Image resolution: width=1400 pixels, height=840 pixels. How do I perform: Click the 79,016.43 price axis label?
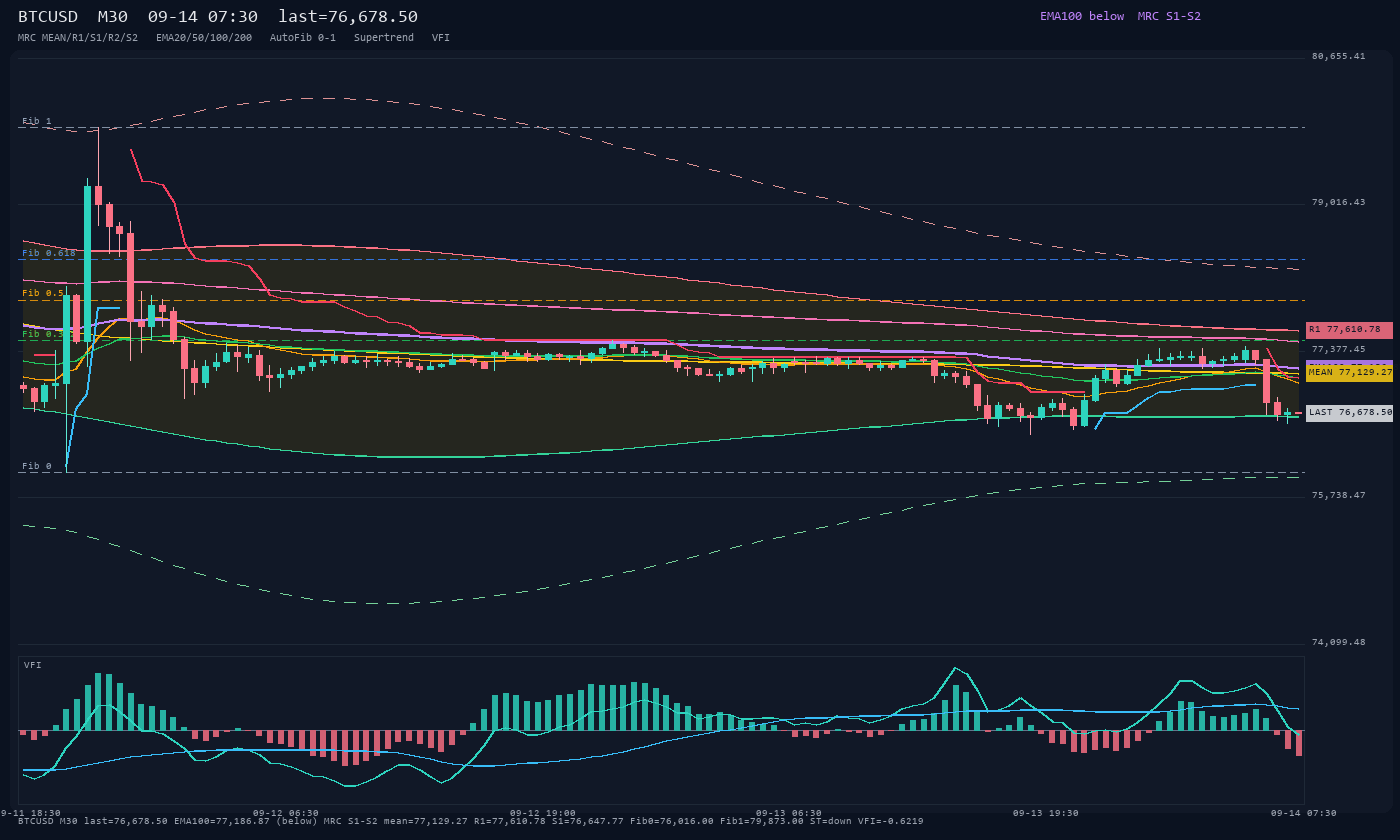(1338, 202)
